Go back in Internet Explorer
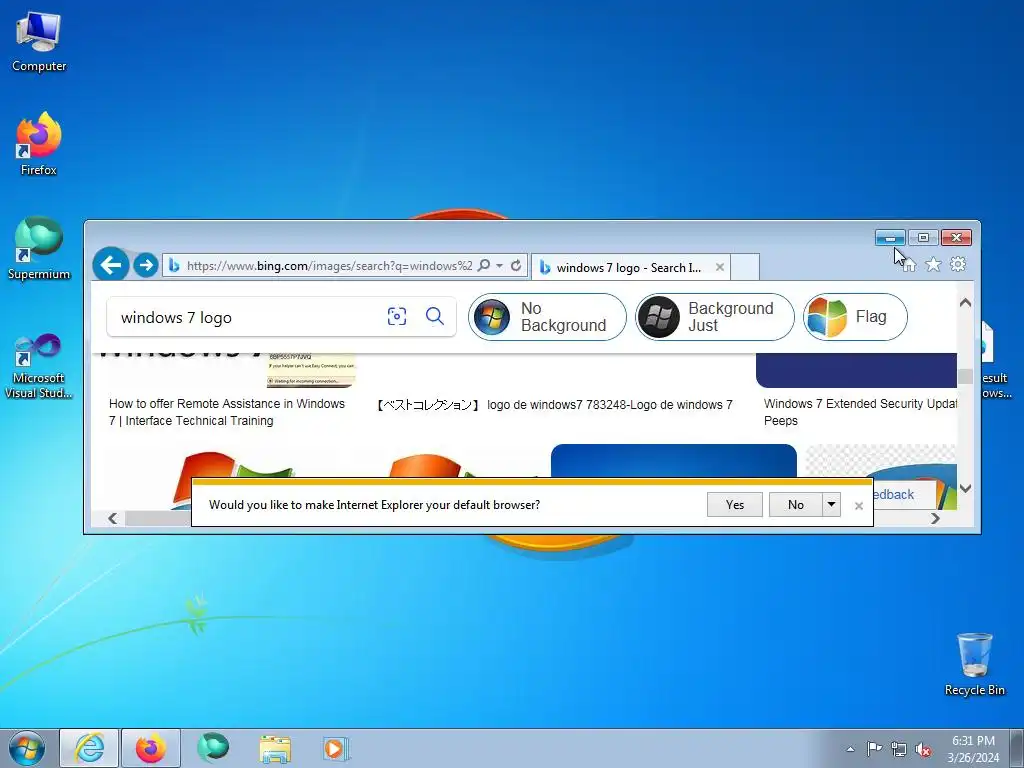Image resolution: width=1024 pixels, height=768 pixels. coord(110,264)
